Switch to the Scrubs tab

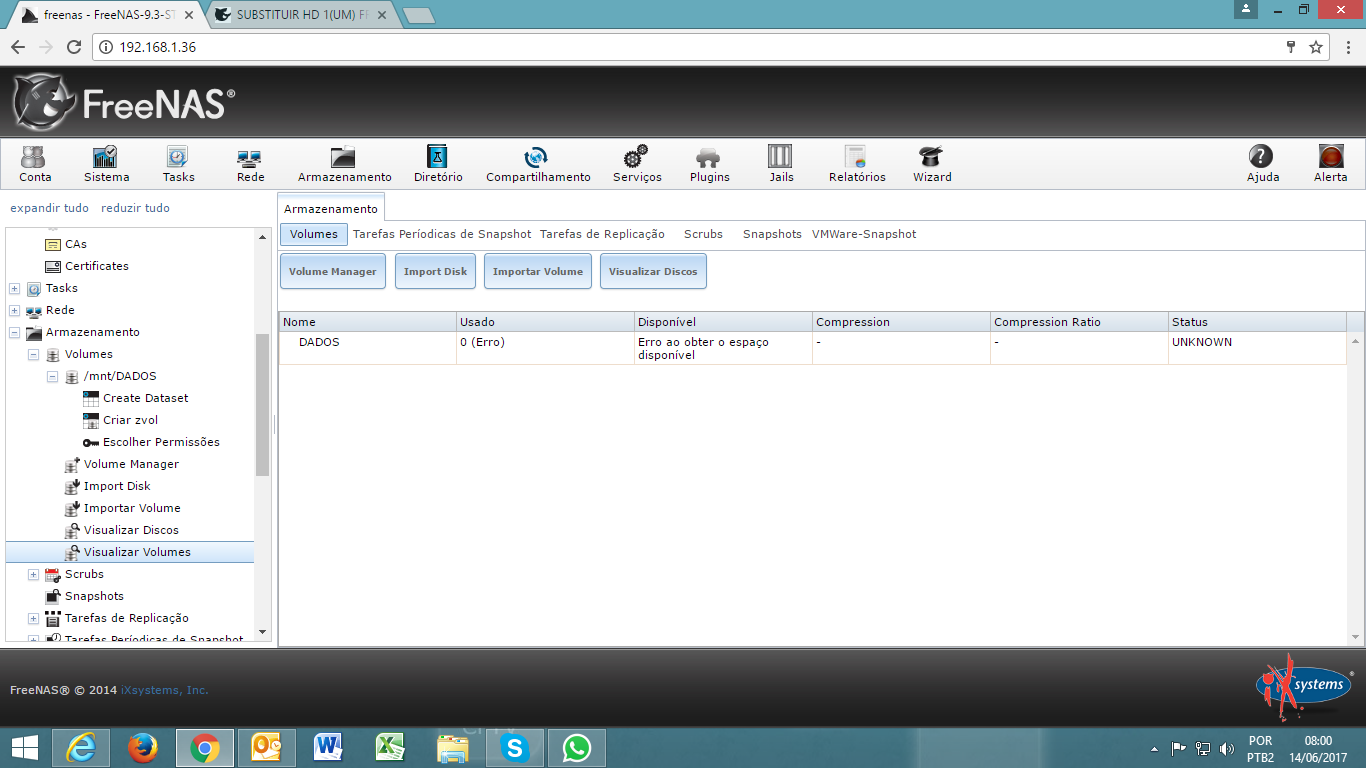[703, 234]
